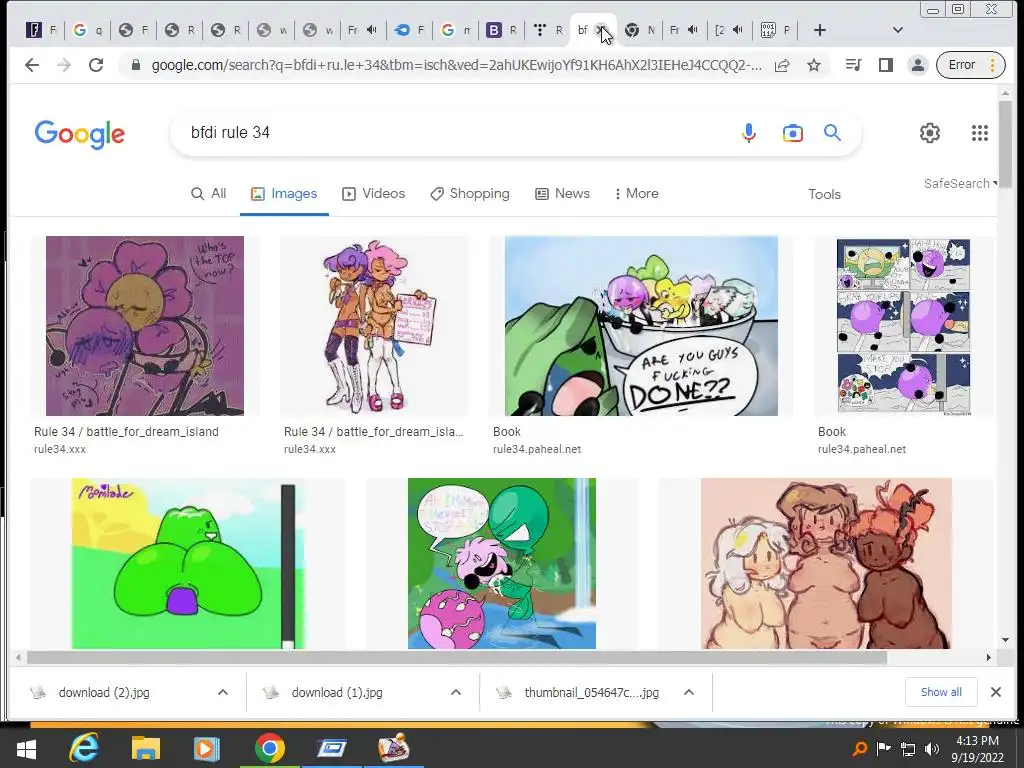
Task: Open the download (2).jpg file
Action: pos(104,692)
